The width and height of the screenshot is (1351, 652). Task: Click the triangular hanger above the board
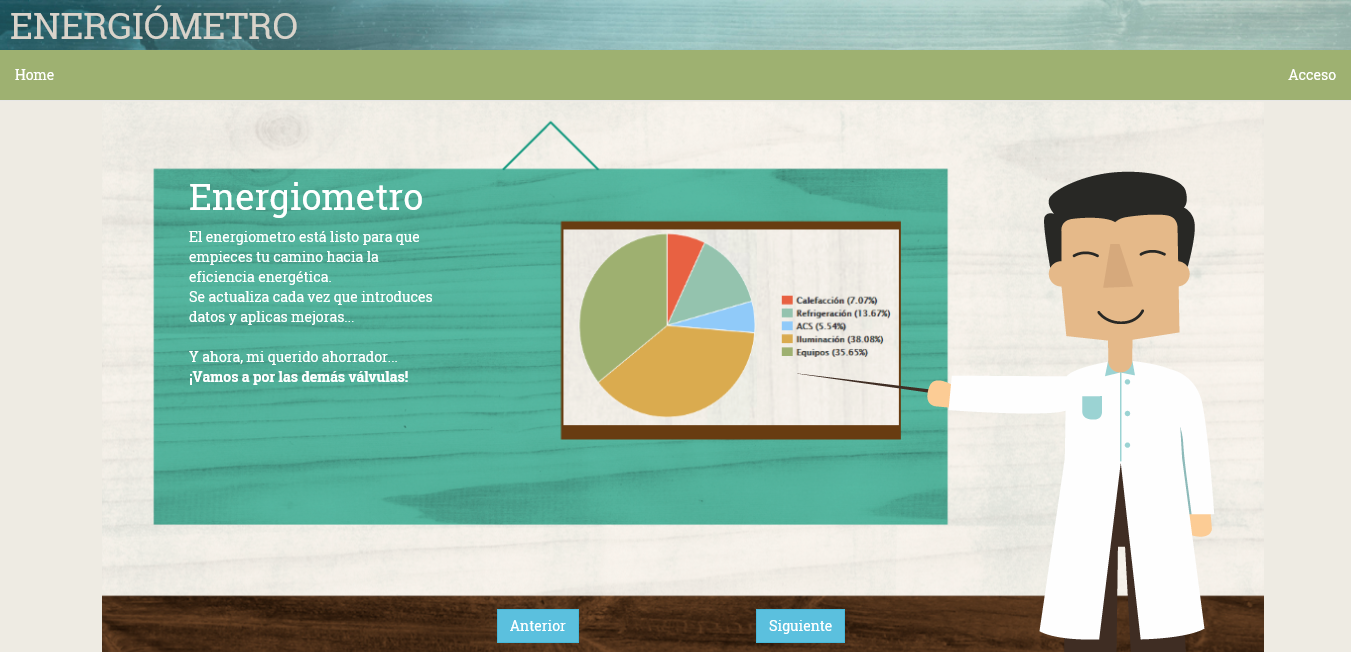[550, 146]
